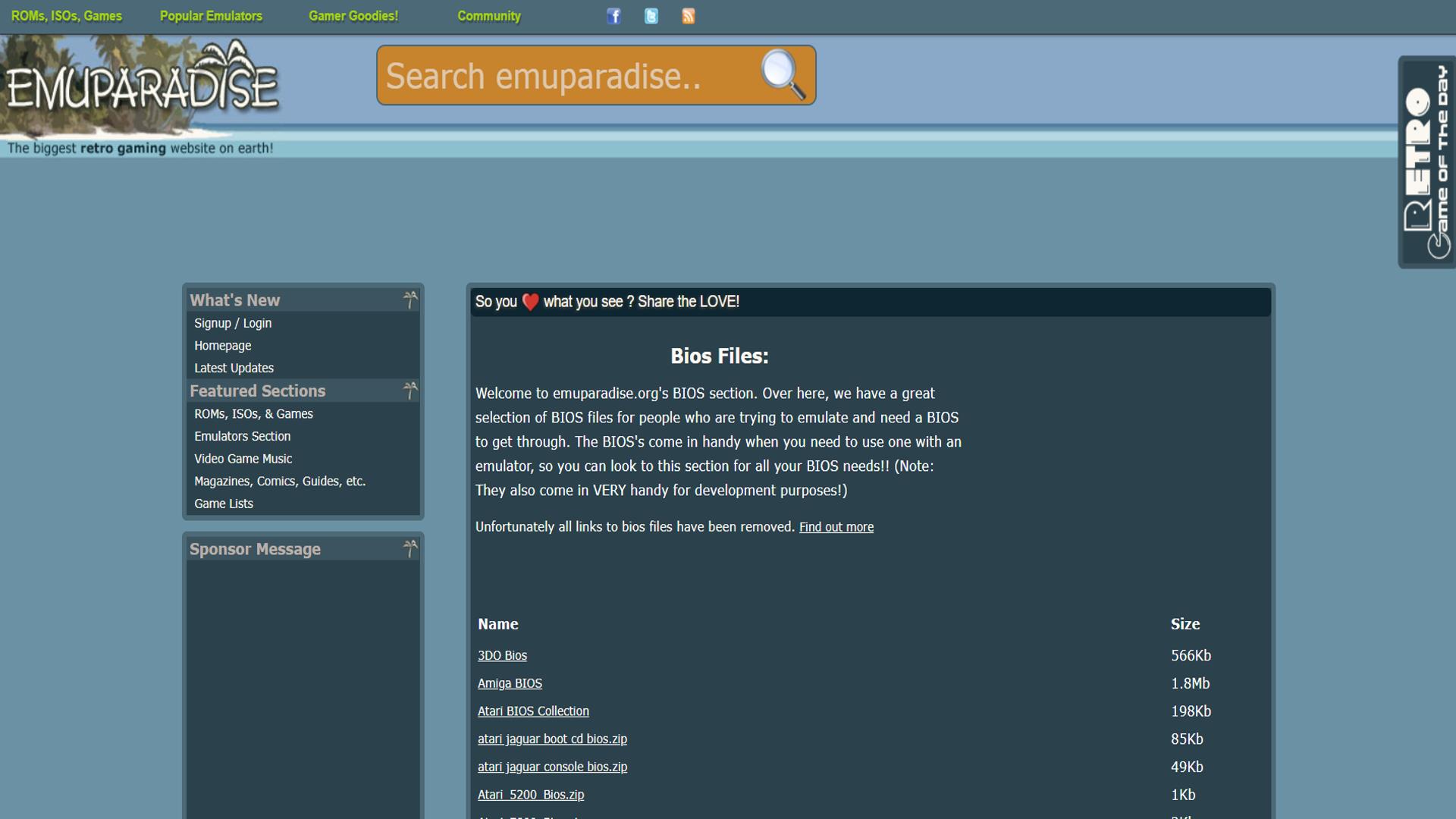Click the 85Kb size value
The width and height of the screenshot is (1456, 819).
point(1188,739)
